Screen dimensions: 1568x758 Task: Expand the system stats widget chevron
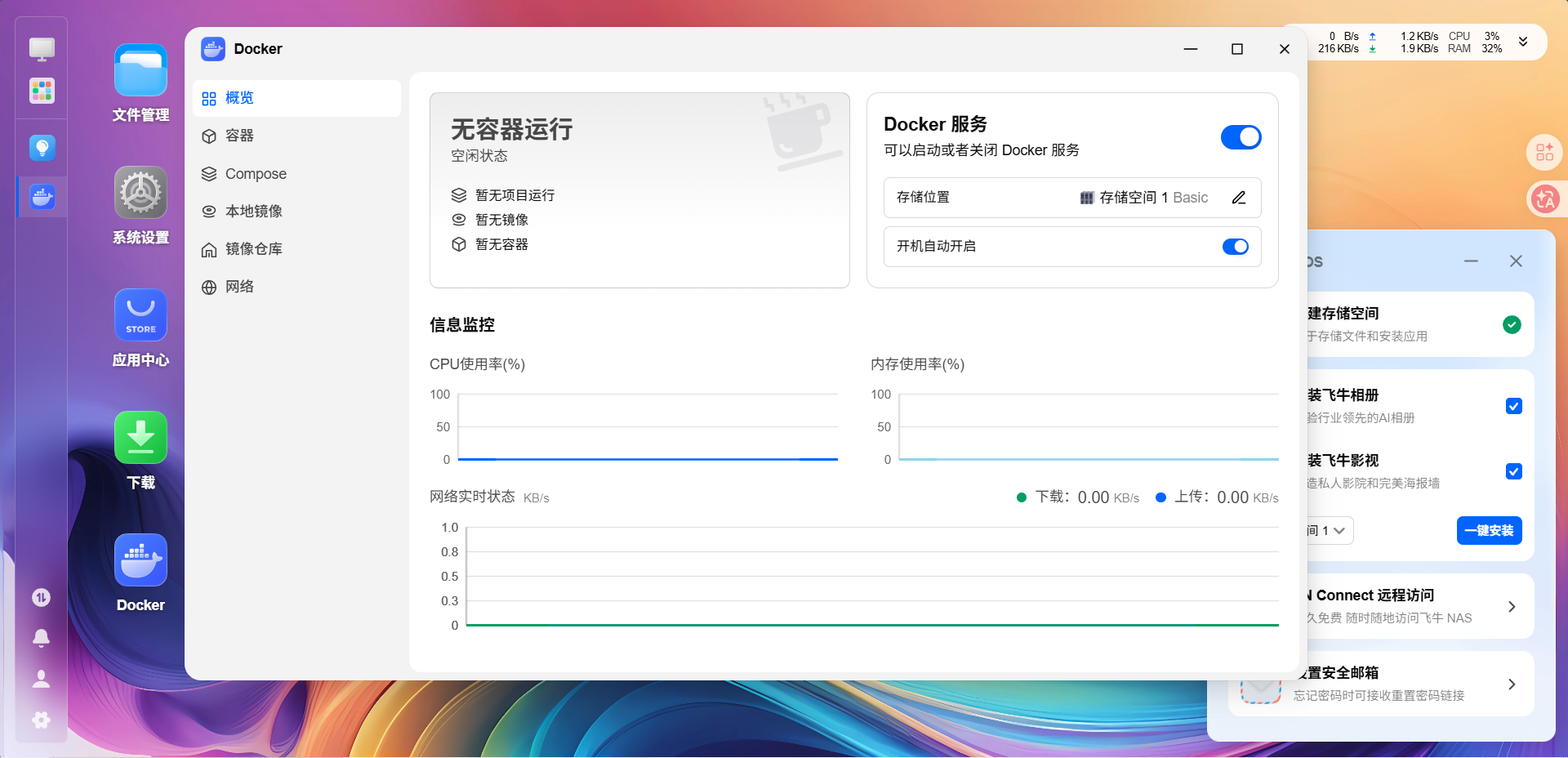[x=1523, y=42]
